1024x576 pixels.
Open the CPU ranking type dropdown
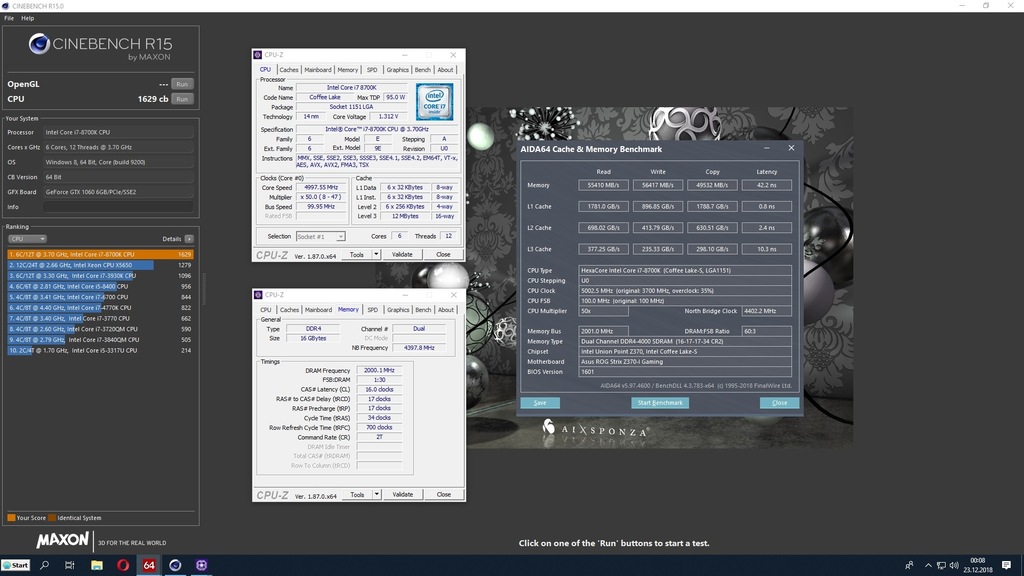point(27,239)
